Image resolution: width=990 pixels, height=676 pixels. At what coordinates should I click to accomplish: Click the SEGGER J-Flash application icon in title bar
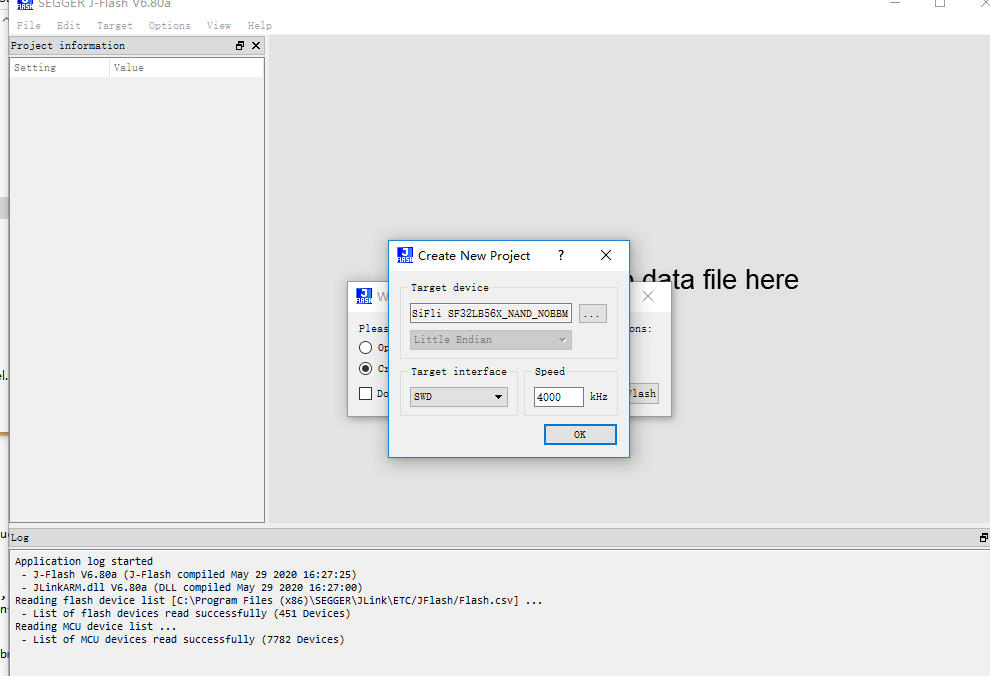click(25, 4)
